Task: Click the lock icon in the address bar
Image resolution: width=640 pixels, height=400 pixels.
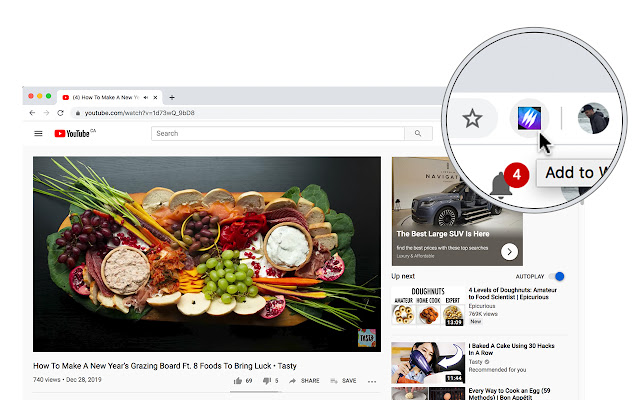Action: 78,113
